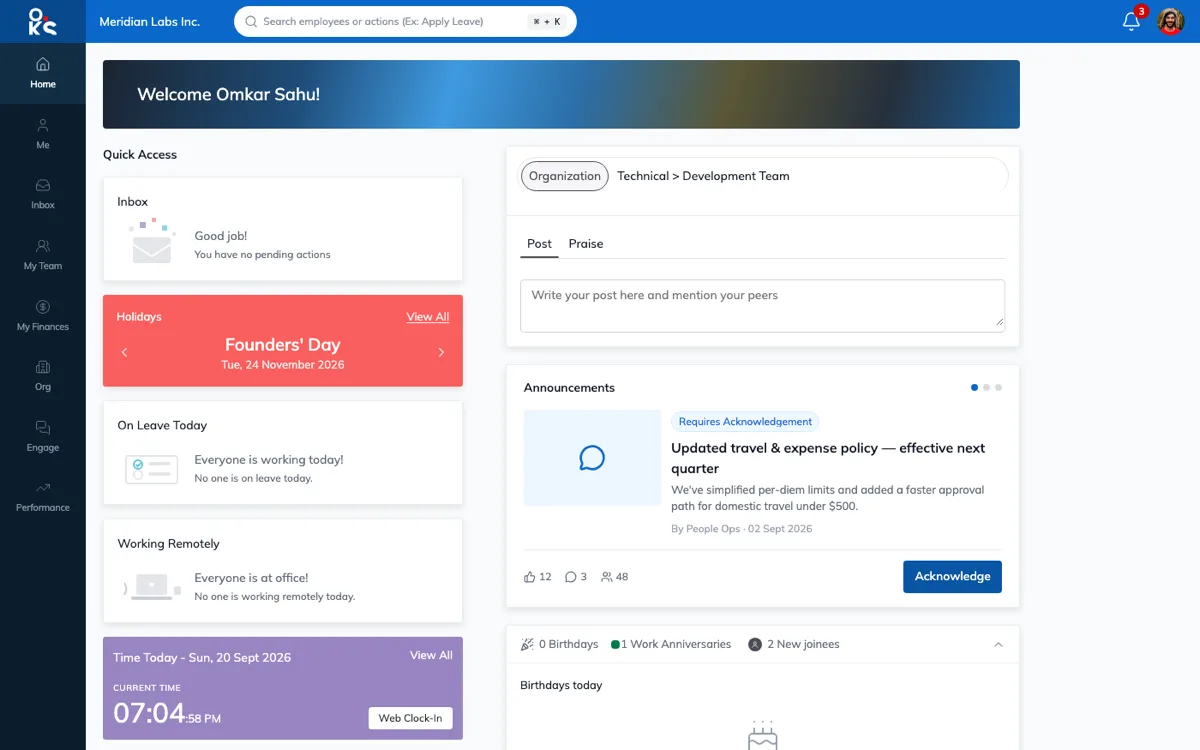Viewport: 1200px width, 750px height.
Task: Select the 2 New joinees tab
Action: pos(794,644)
